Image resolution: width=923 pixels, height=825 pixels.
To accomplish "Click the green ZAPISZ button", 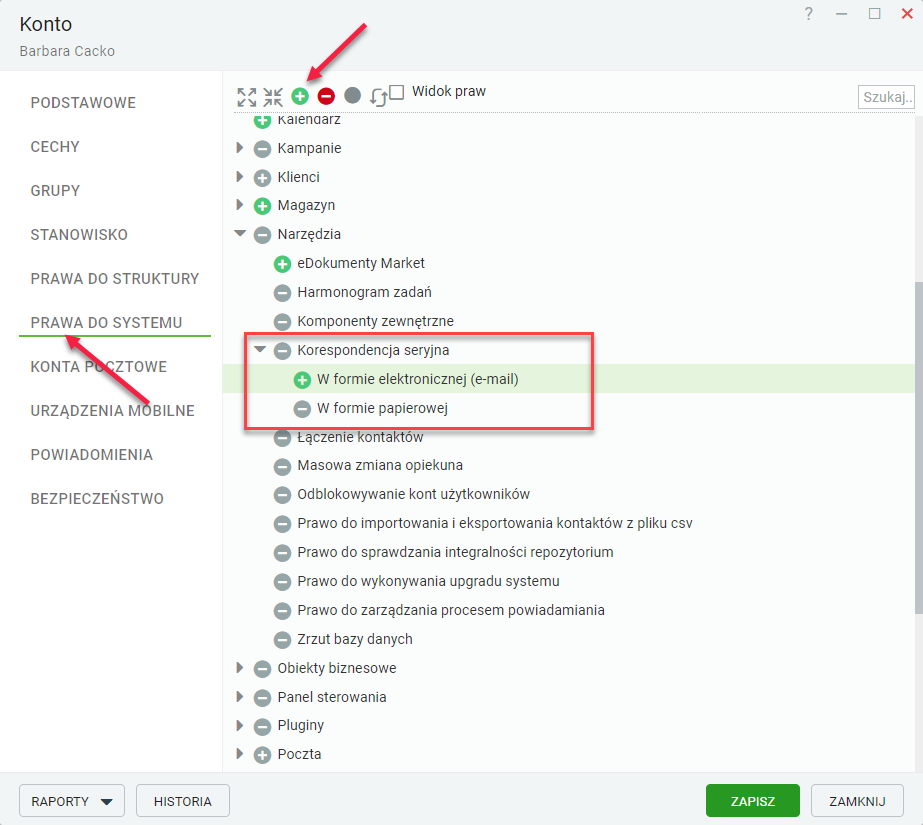I will click(753, 801).
